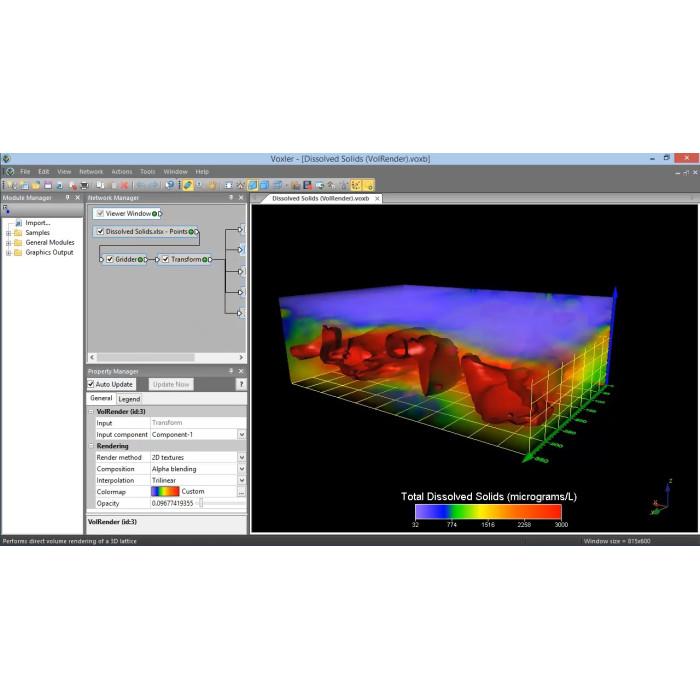Viewport: 700px width, 700px height.
Task: Open the Composition dropdown
Action: 241,469
